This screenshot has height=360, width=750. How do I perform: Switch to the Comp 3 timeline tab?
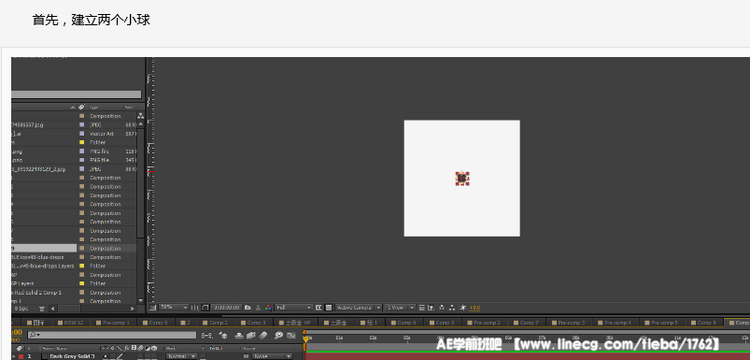(253, 323)
